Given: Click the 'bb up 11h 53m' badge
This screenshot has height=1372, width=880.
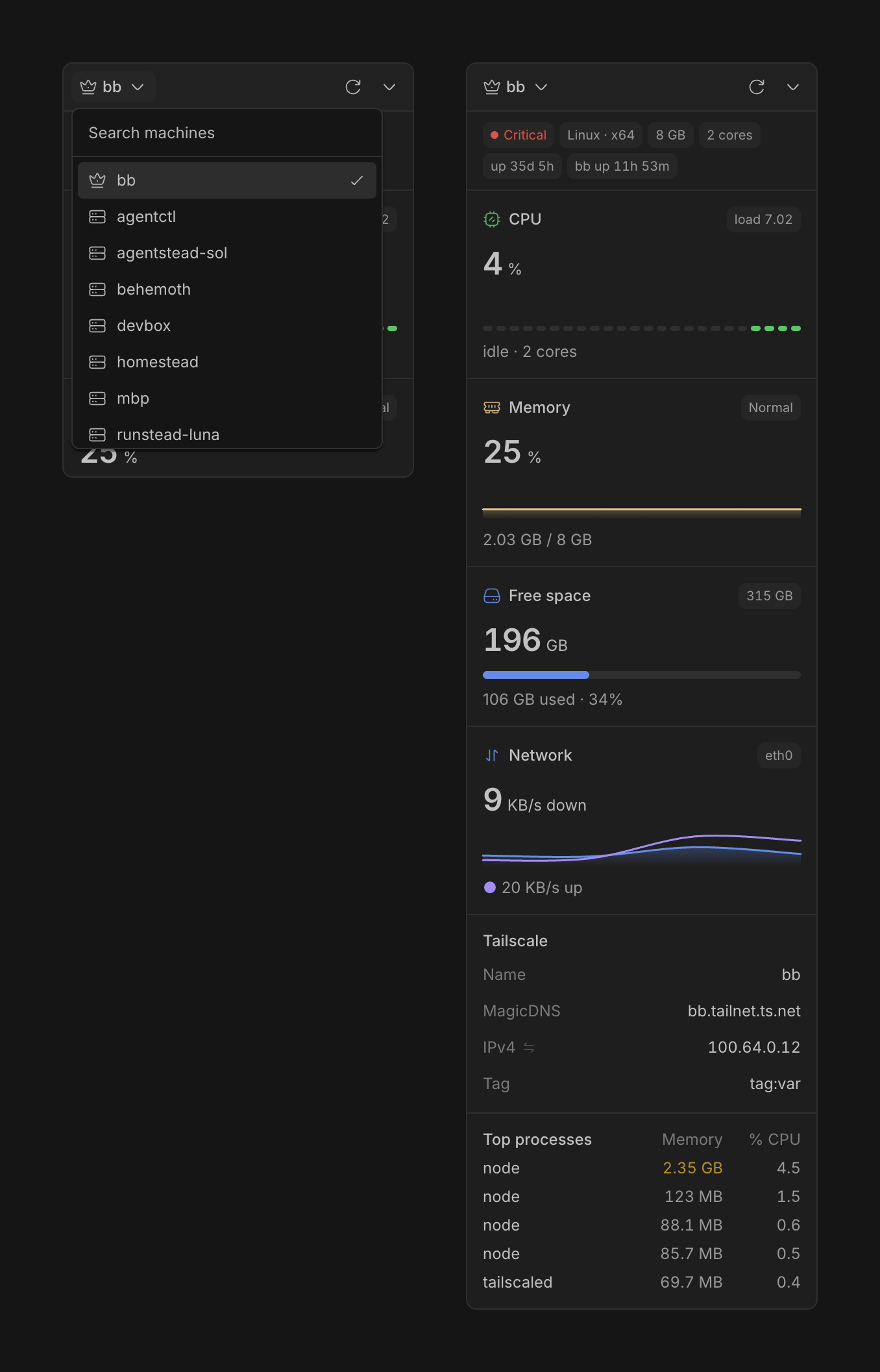Looking at the screenshot, I should click(622, 166).
